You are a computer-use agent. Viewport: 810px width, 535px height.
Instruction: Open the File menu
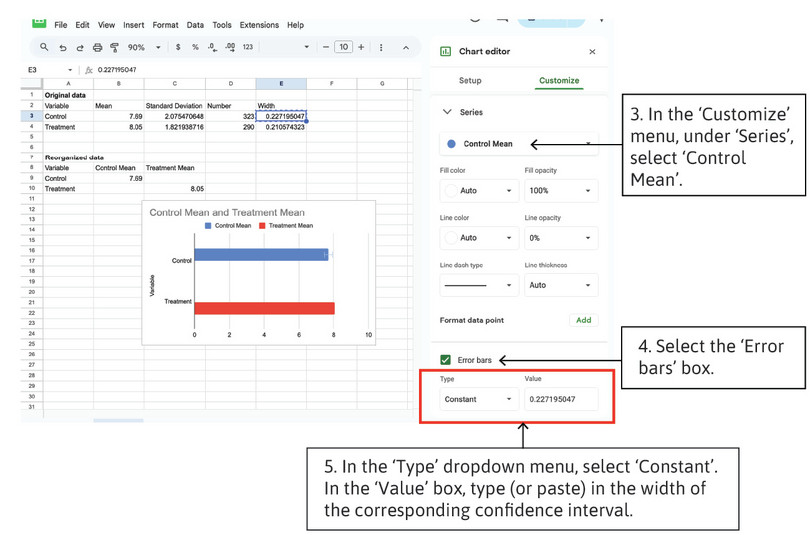[x=60, y=25]
